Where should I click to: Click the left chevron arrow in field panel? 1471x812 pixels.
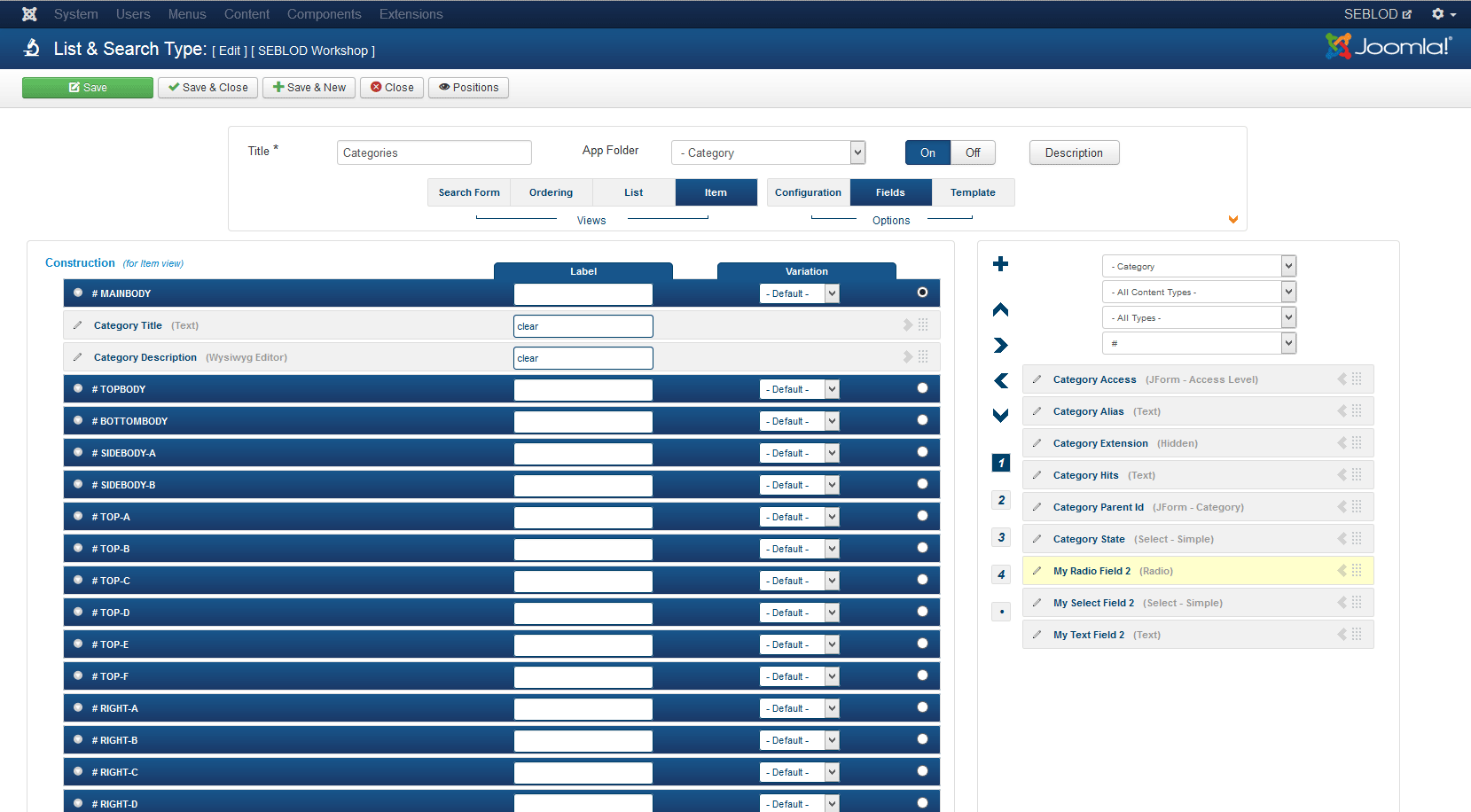tap(1001, 380)
